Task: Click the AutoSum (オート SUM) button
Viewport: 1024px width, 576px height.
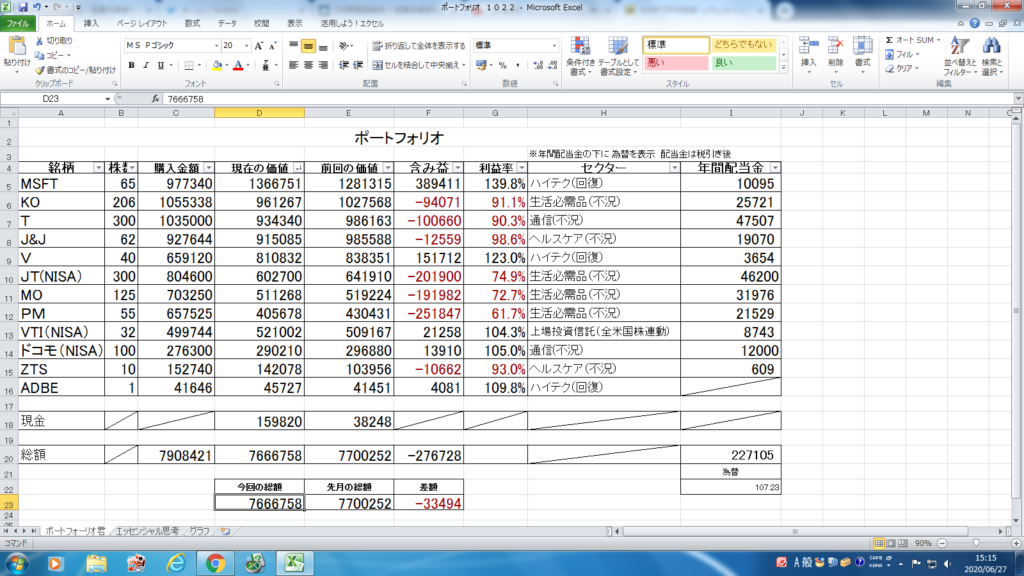Action: 912,40
